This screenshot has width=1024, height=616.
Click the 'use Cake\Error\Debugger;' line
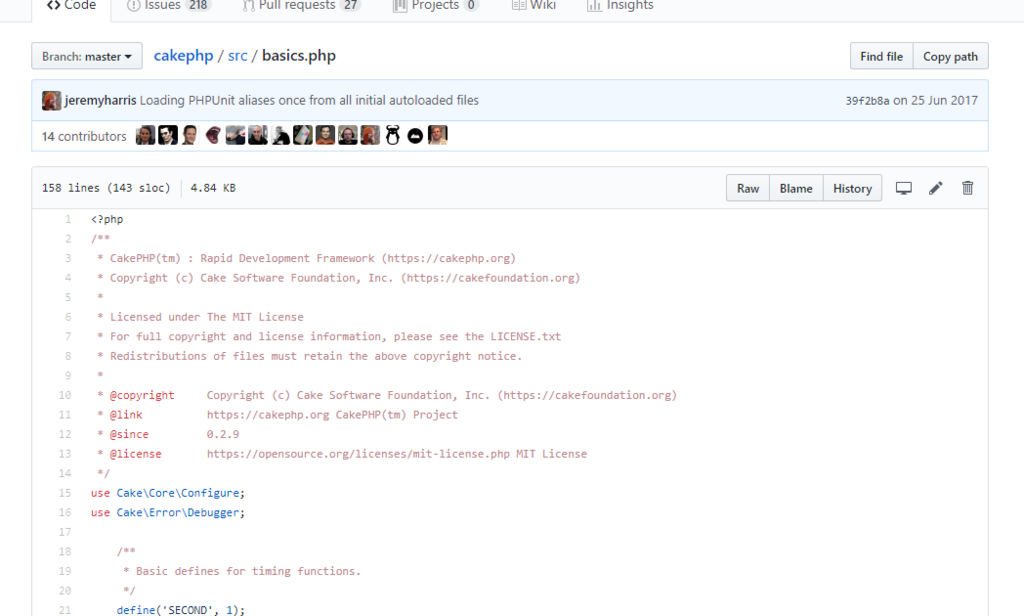[x=168, y=513]
